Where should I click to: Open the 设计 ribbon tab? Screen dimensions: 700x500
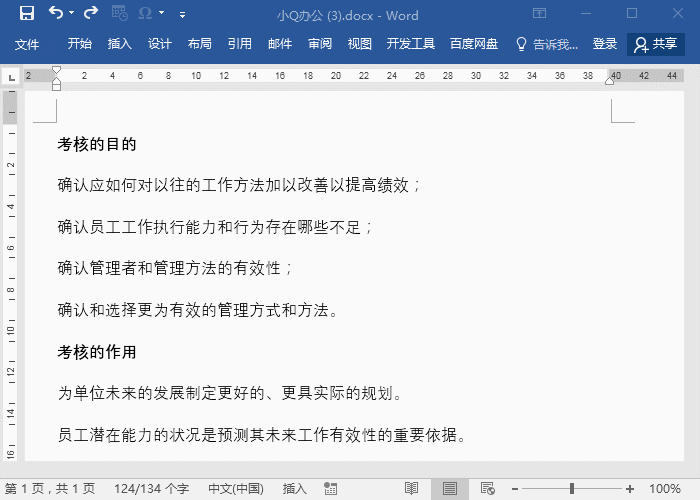[160, 44]
